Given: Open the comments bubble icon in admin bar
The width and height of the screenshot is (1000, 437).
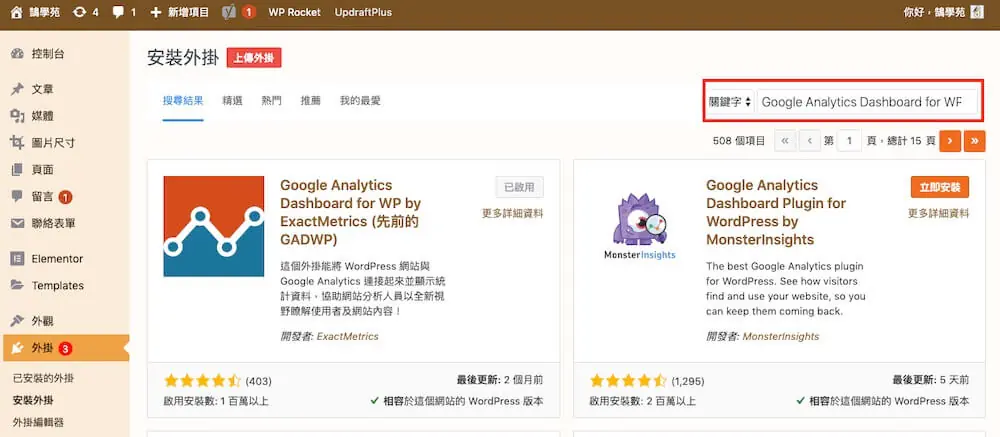Looking at the screenshot, I should [x=118, y=12].
